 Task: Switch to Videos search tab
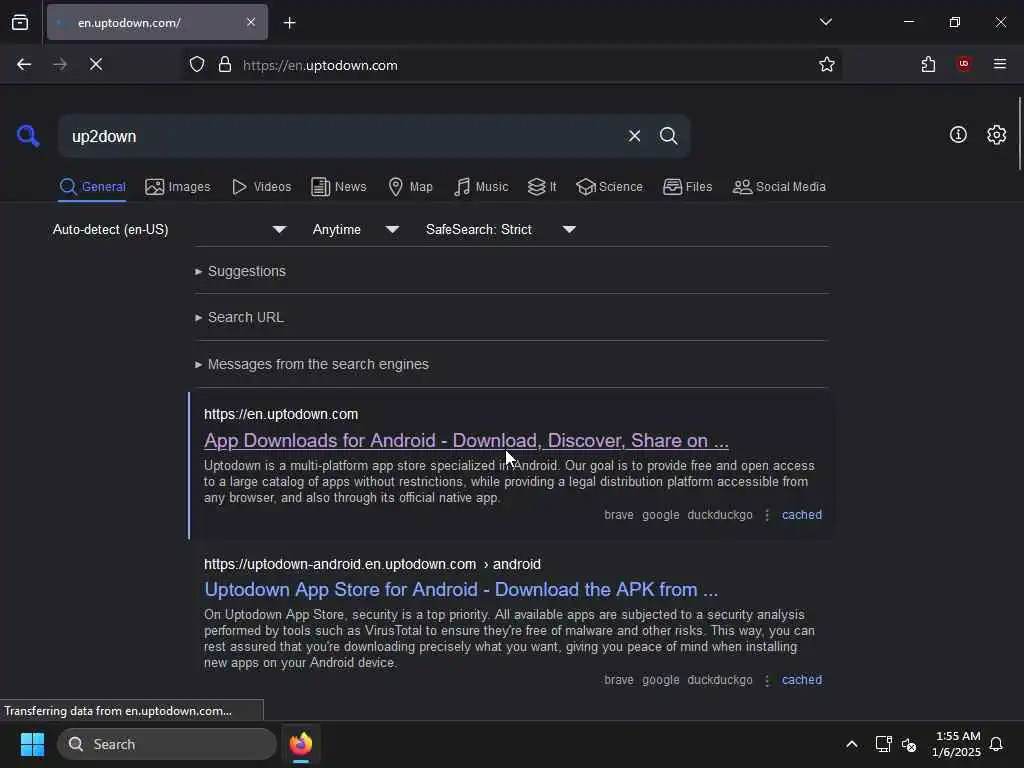261,187
